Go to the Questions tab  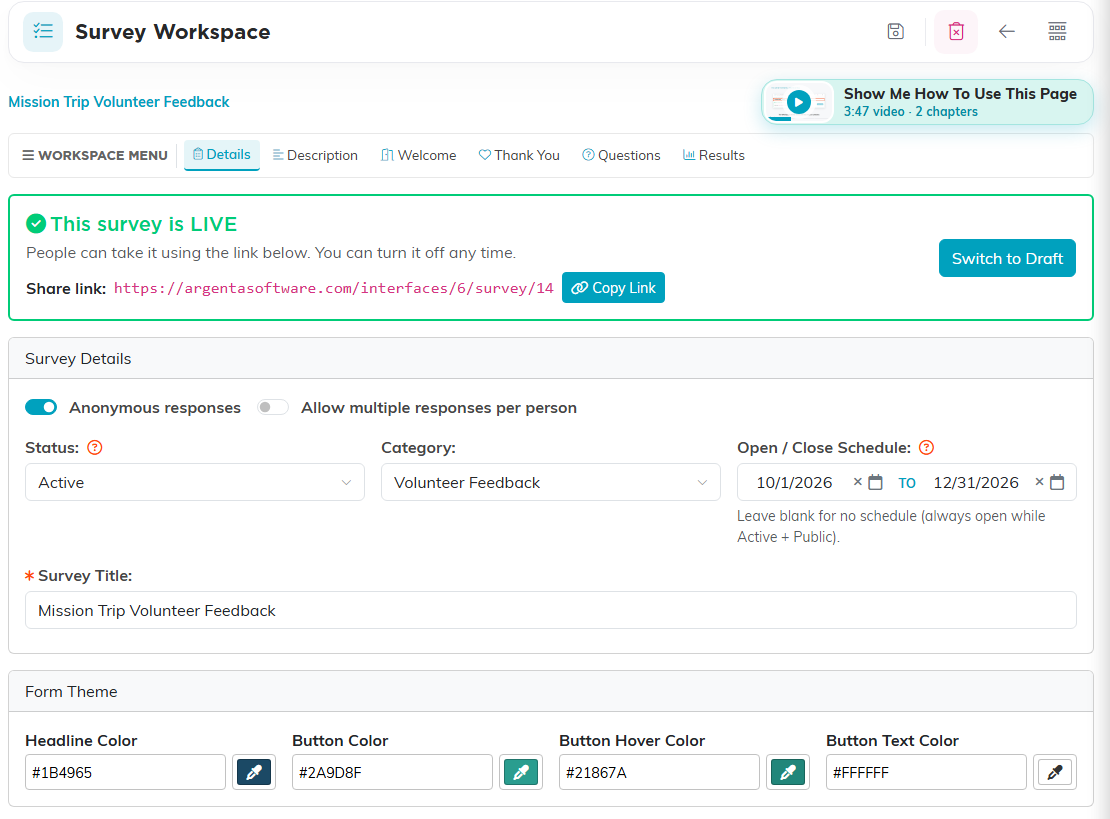point(621,155)
